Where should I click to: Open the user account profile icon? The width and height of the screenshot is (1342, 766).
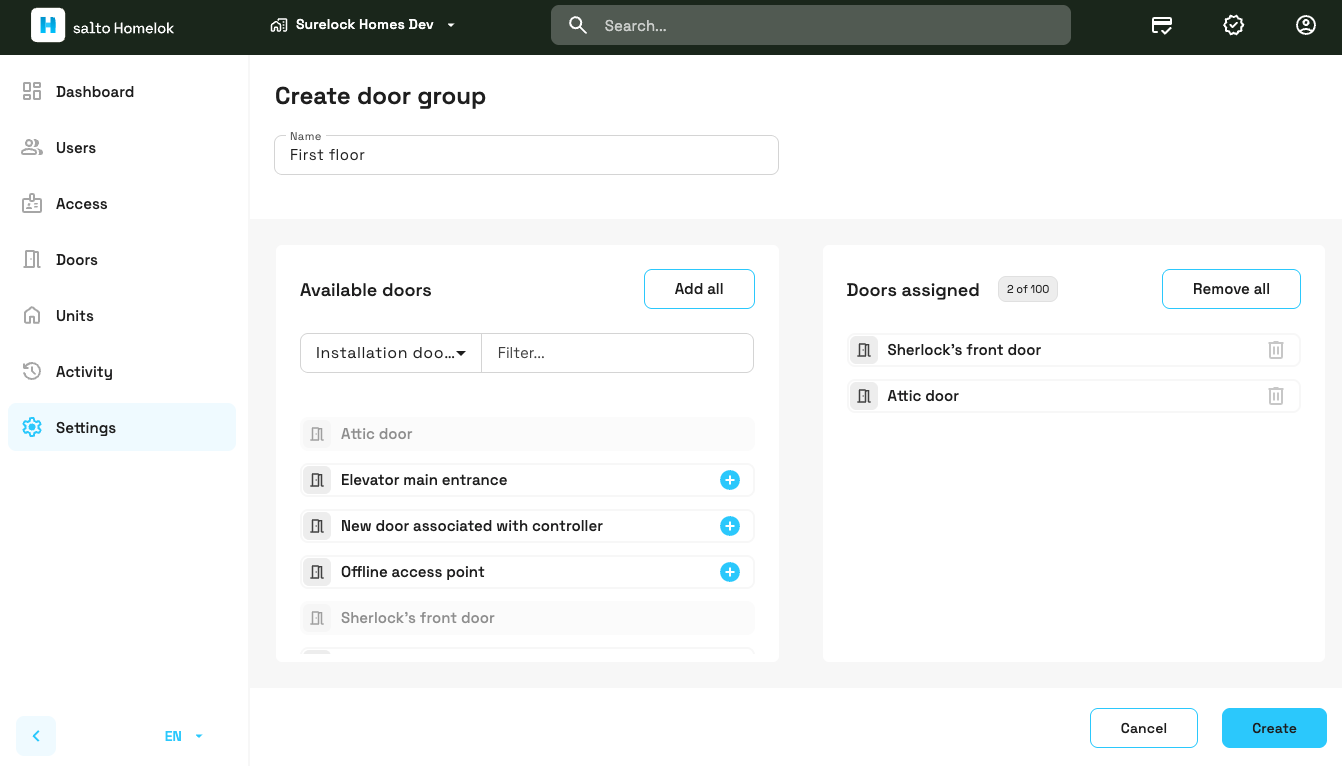pyautogui.click(x=1306, y=25)
